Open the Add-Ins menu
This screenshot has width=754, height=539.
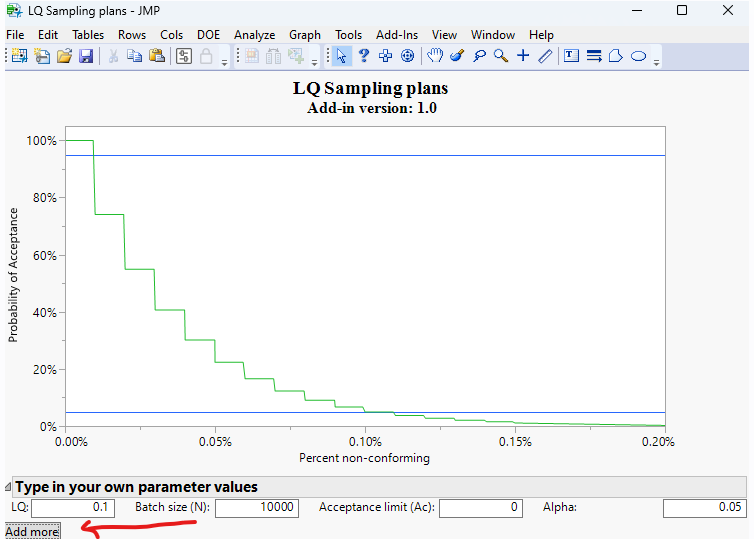coord(397,35)
